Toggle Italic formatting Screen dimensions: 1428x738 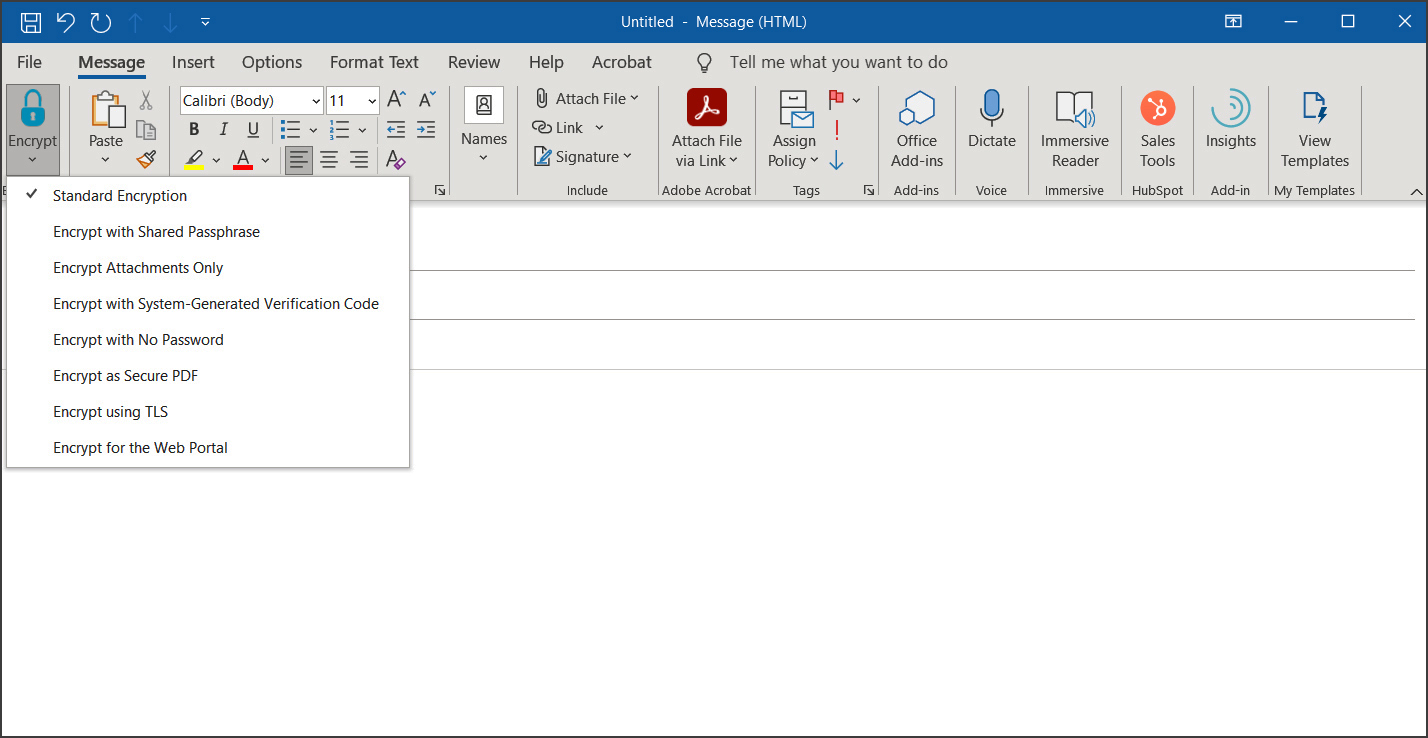[x=224, y=130]
